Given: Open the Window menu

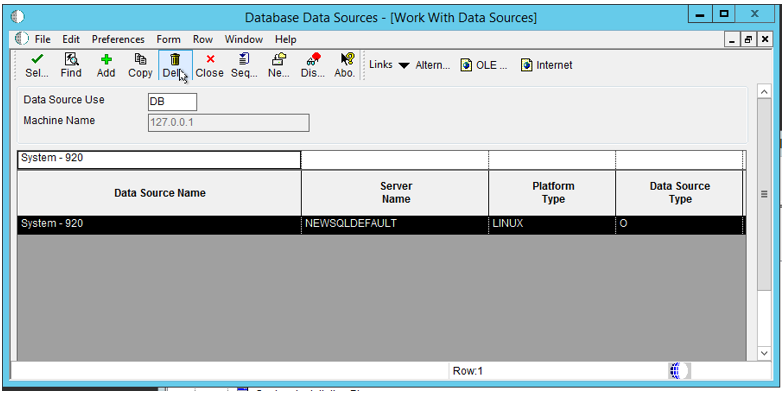Looking at the screenshot, I should coord(243,39).
